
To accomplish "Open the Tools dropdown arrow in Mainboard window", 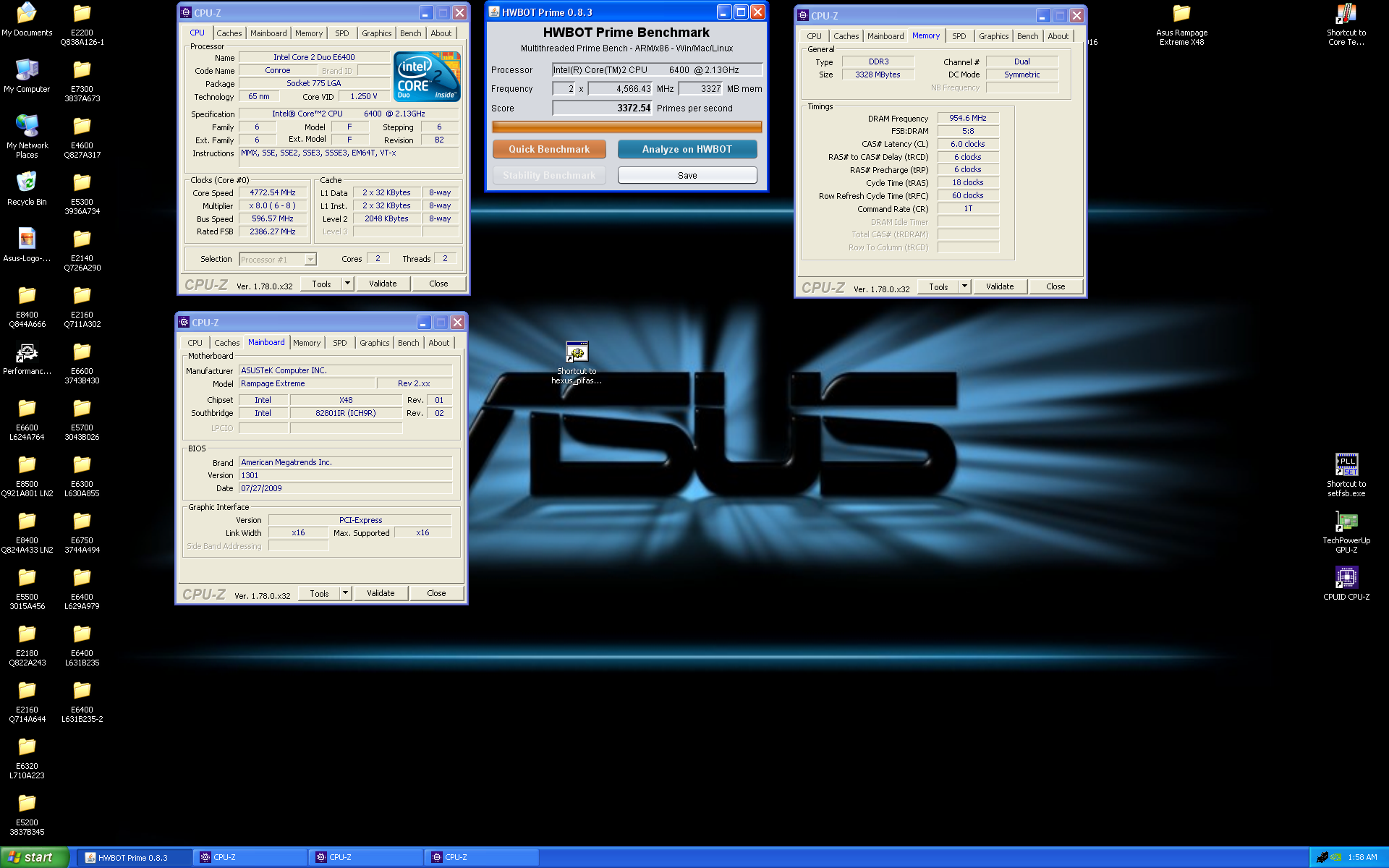I will pos(345,593).
